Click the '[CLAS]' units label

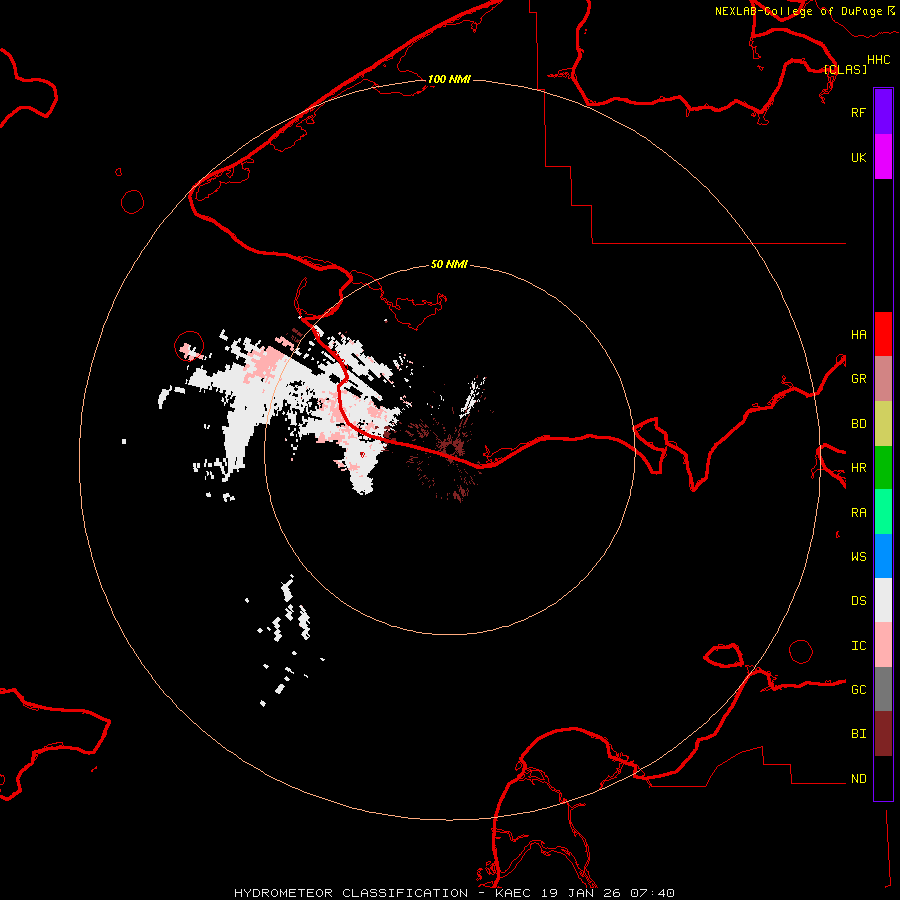point(845,69)
